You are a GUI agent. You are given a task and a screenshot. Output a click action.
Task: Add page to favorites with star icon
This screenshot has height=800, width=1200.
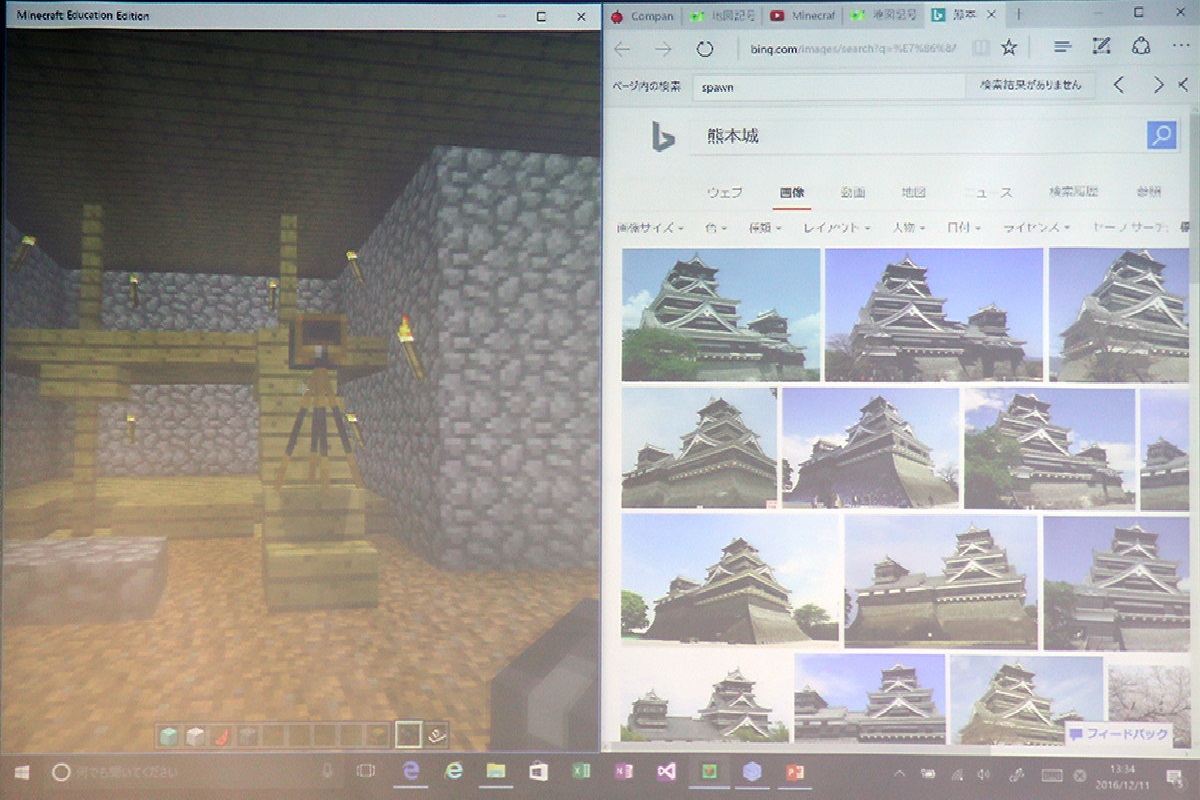1009,48
